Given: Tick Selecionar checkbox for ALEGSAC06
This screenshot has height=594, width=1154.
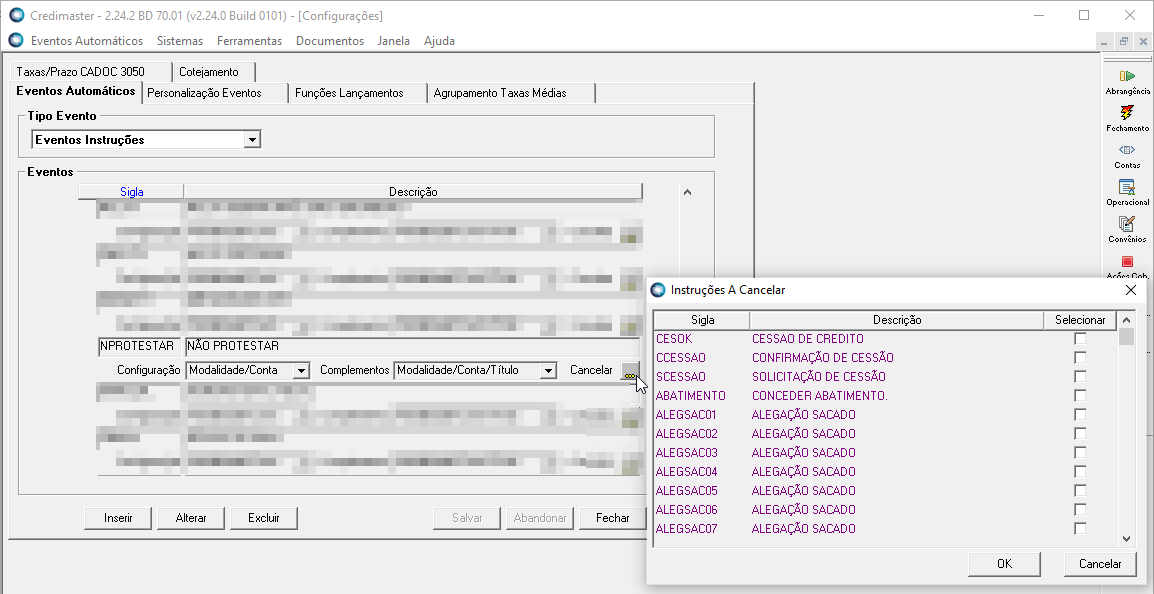Looking at the screenshot, I should (x=1080, y=509).
